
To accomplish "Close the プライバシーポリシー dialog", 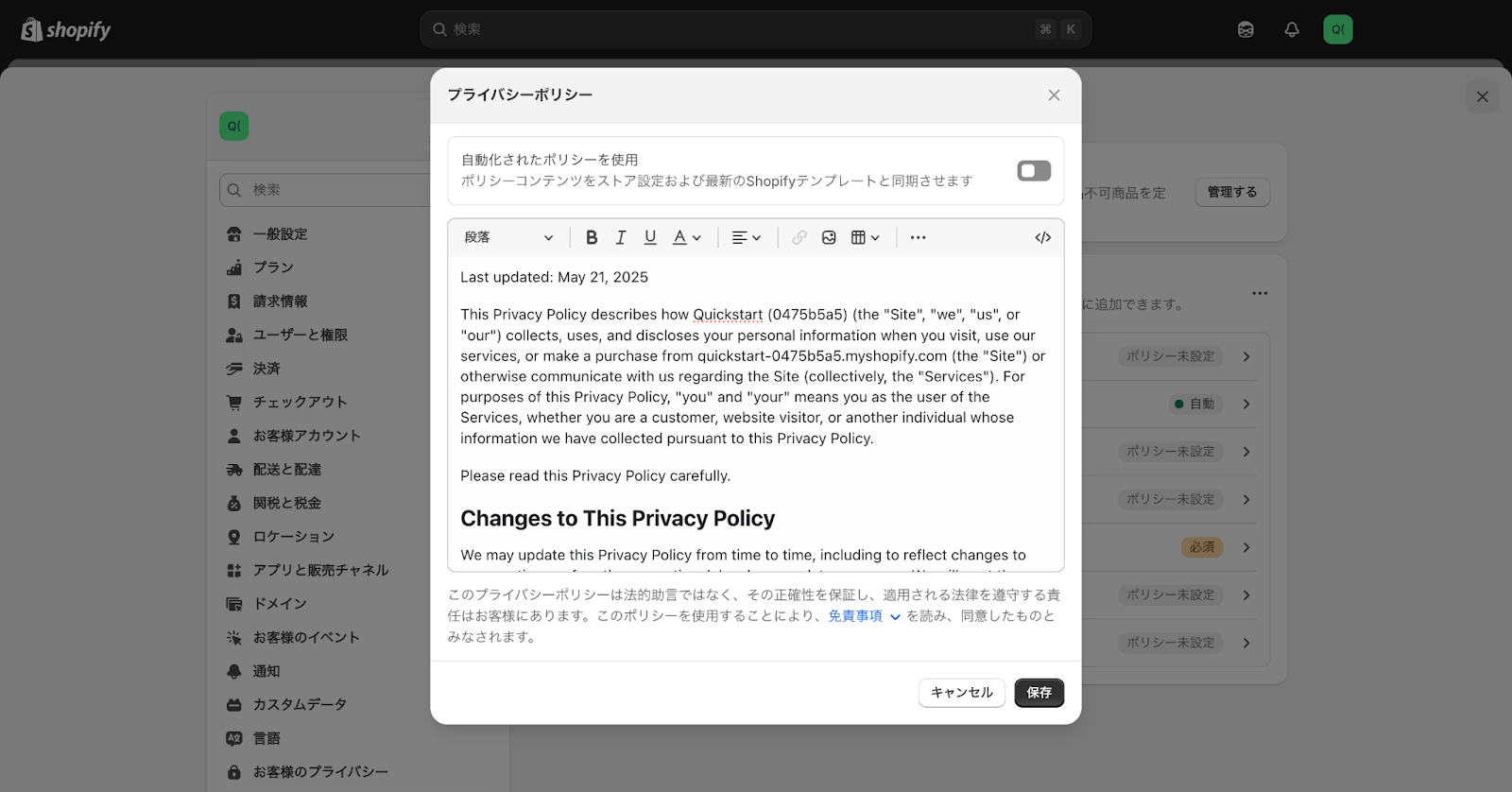I will click(x=1054, y=95).
